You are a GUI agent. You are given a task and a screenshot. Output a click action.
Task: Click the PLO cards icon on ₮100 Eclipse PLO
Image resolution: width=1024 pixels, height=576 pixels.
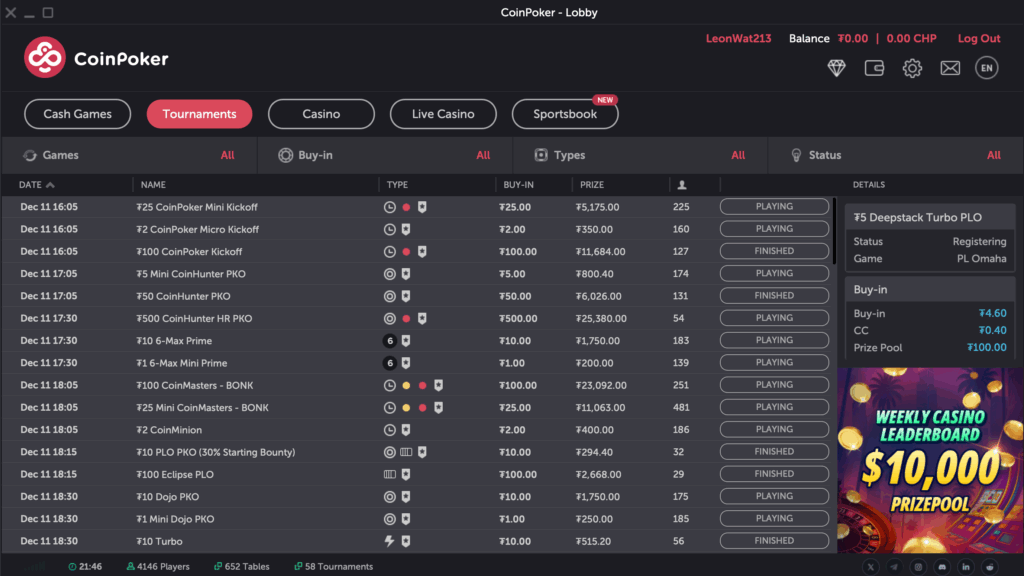390,474
